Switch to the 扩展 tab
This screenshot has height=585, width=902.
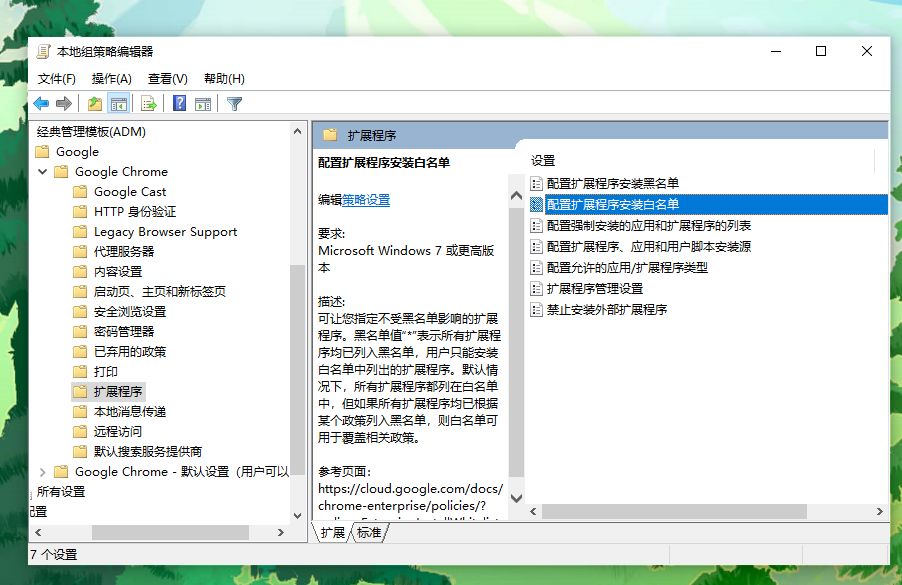tap(332, 533)
